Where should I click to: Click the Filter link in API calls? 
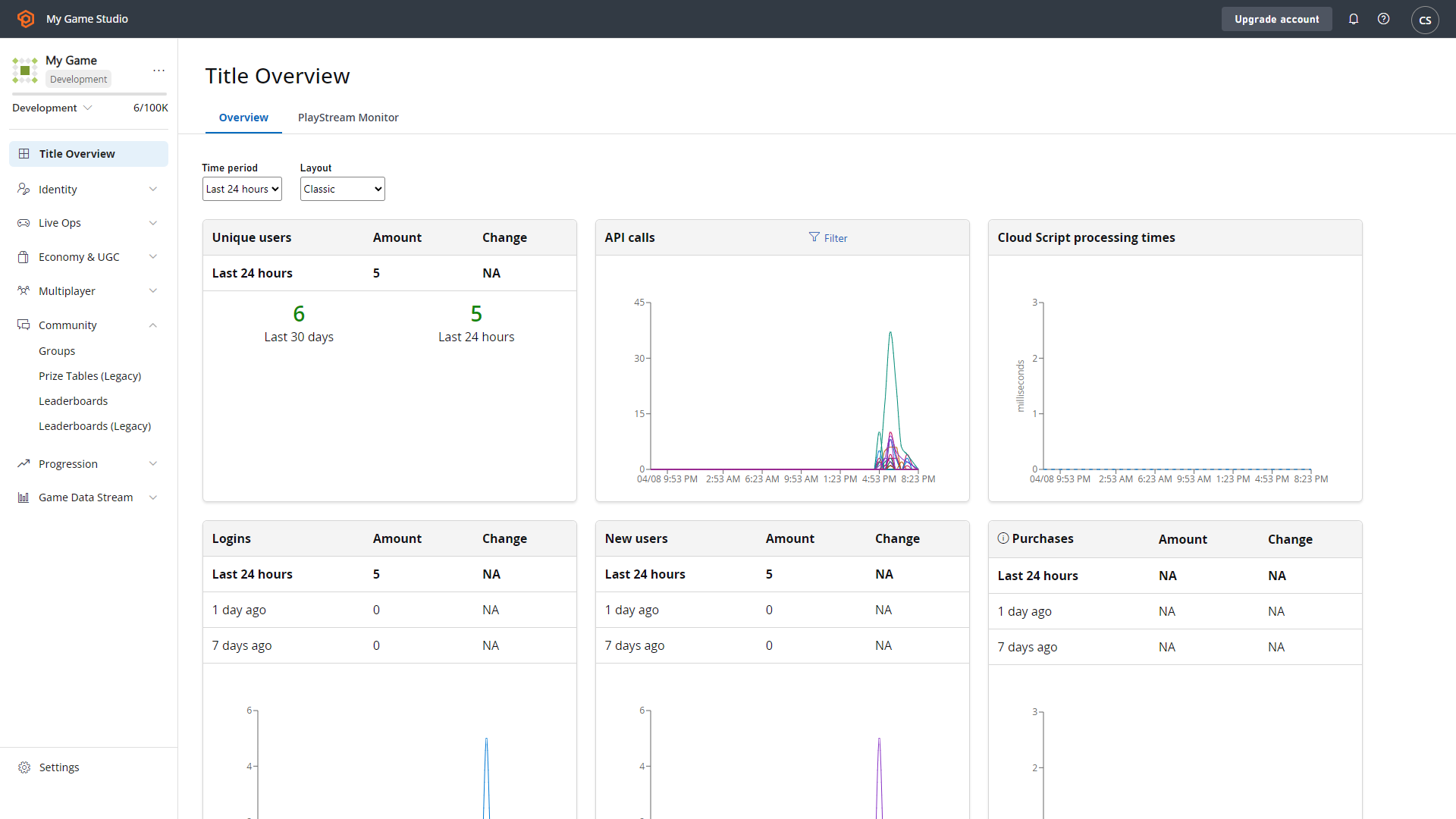coord(836,238)
